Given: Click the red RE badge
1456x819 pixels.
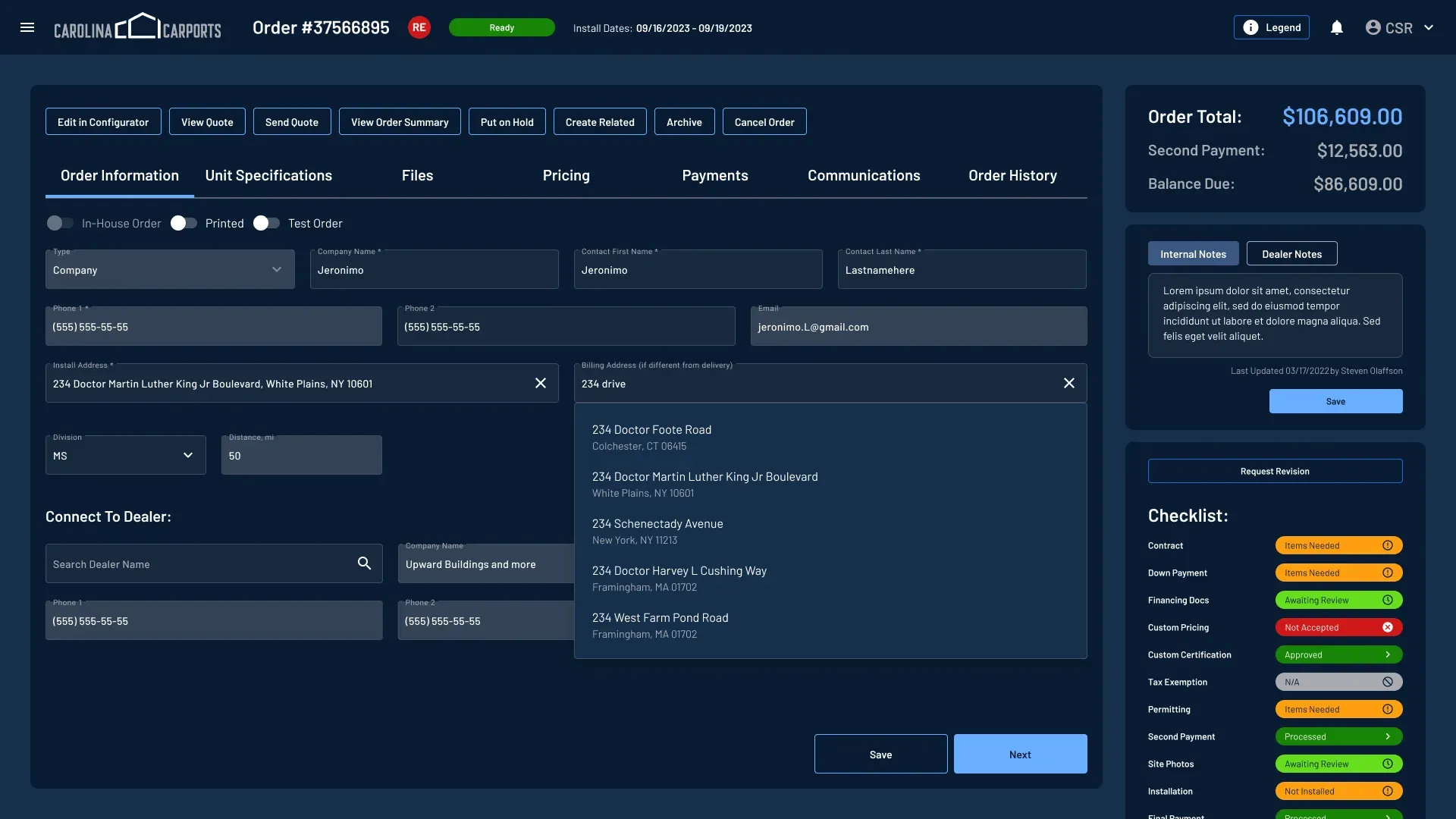Looking at the screenshot, I should click(419, 27).
